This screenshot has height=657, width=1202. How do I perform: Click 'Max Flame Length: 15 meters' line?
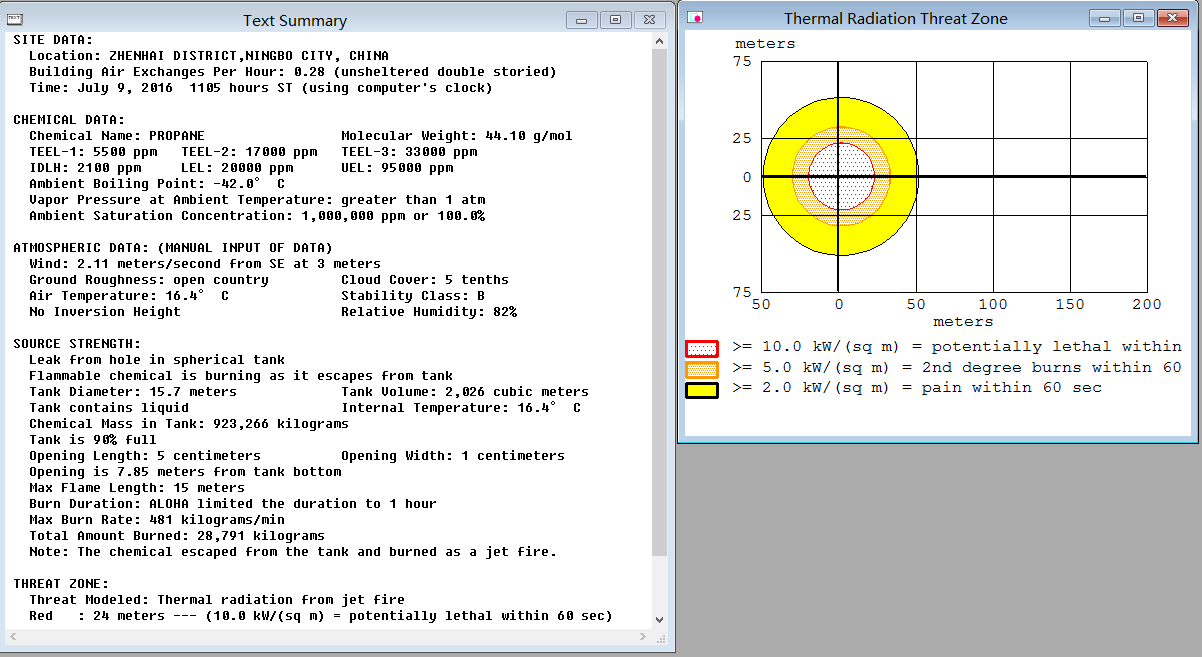(x=137, y=488)
